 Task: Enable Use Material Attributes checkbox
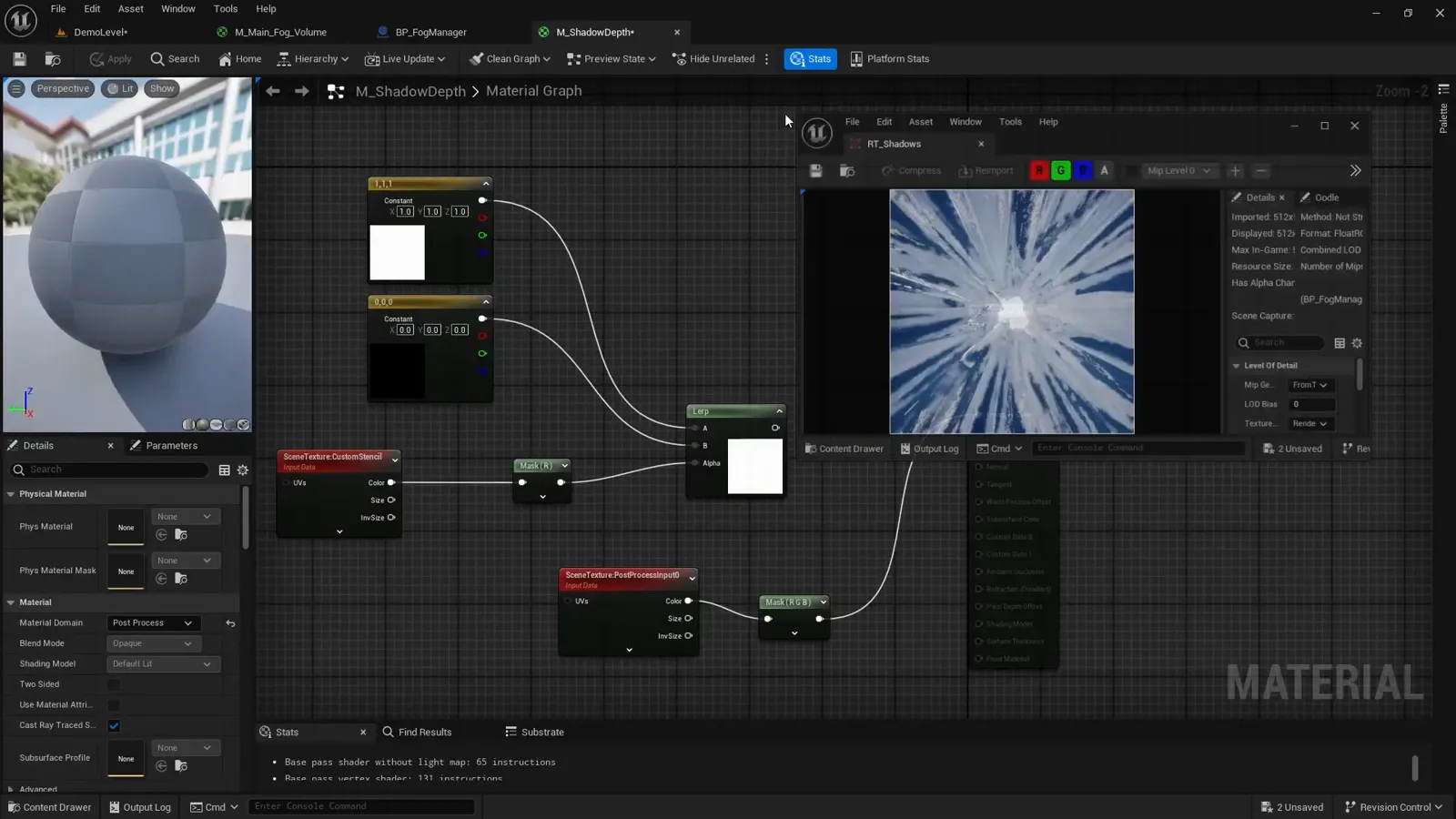[114, 705]
